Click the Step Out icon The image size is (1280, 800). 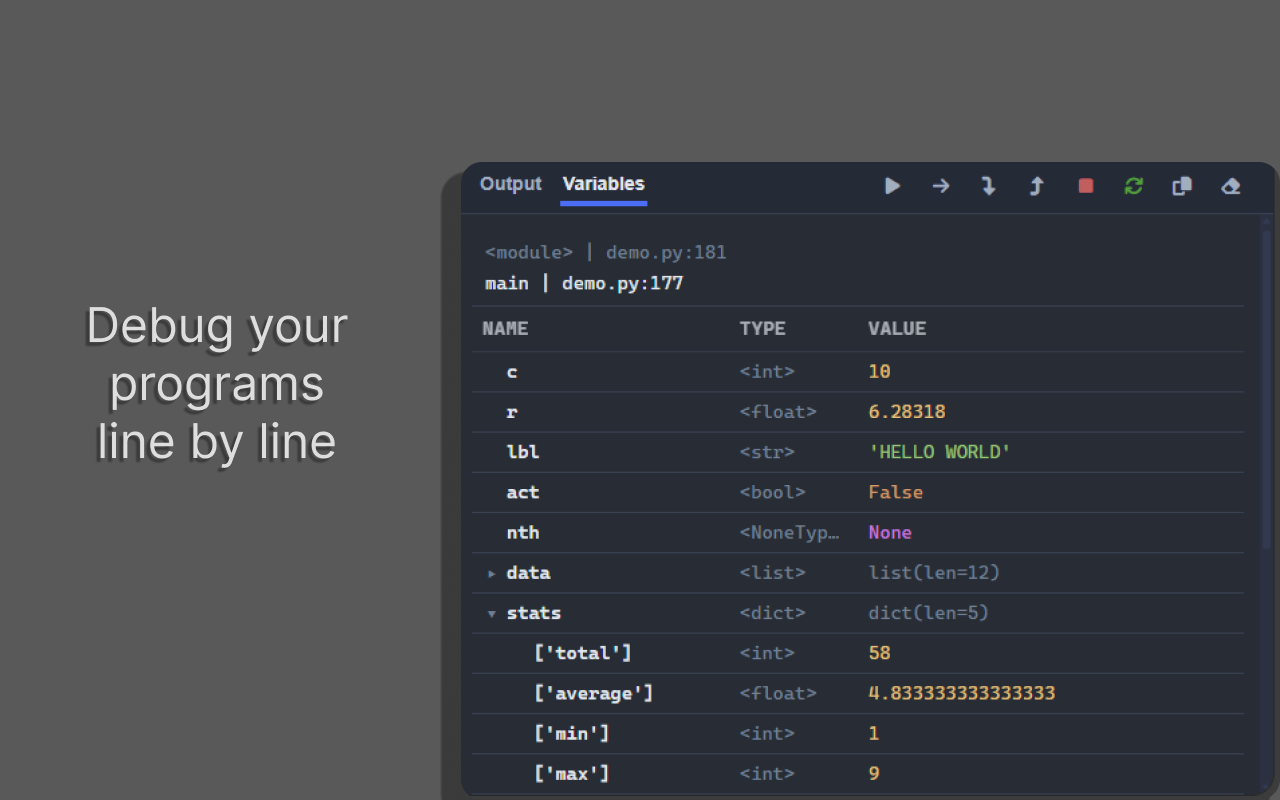click(x=1037, y=186)
